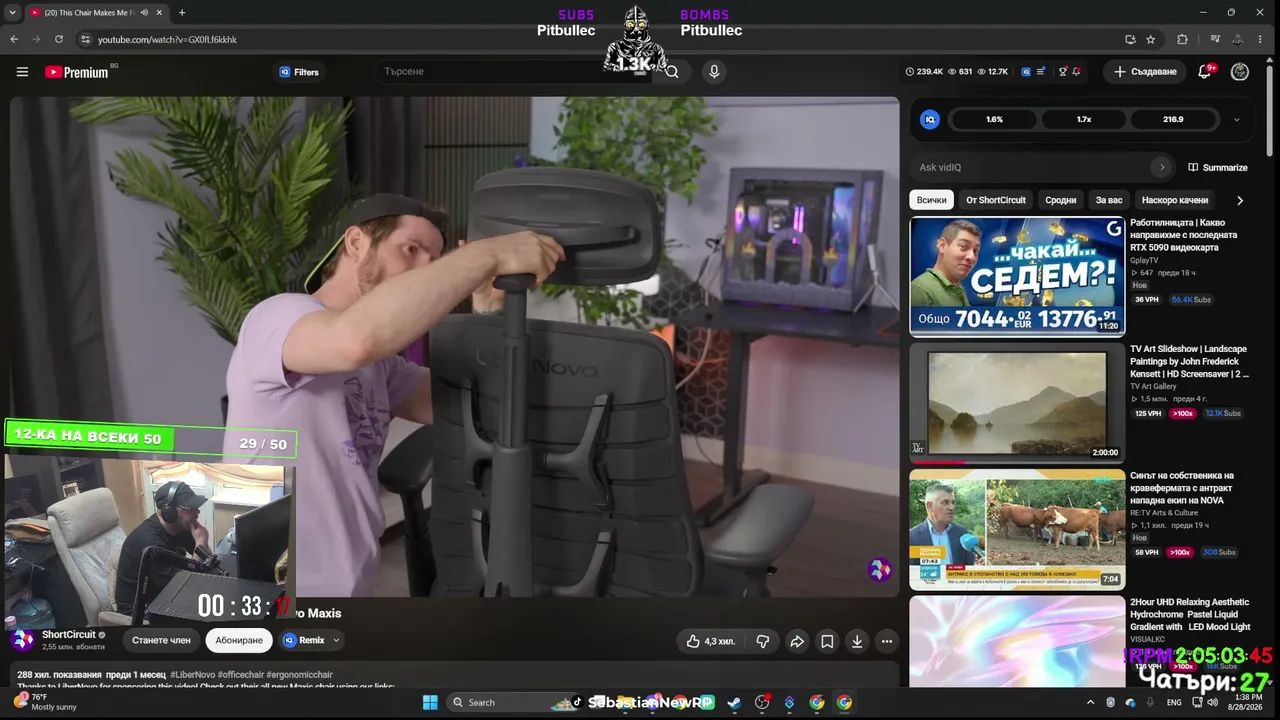Open the YouTube guide hamburger menu

pyautogui.click(x=22, y=72)
